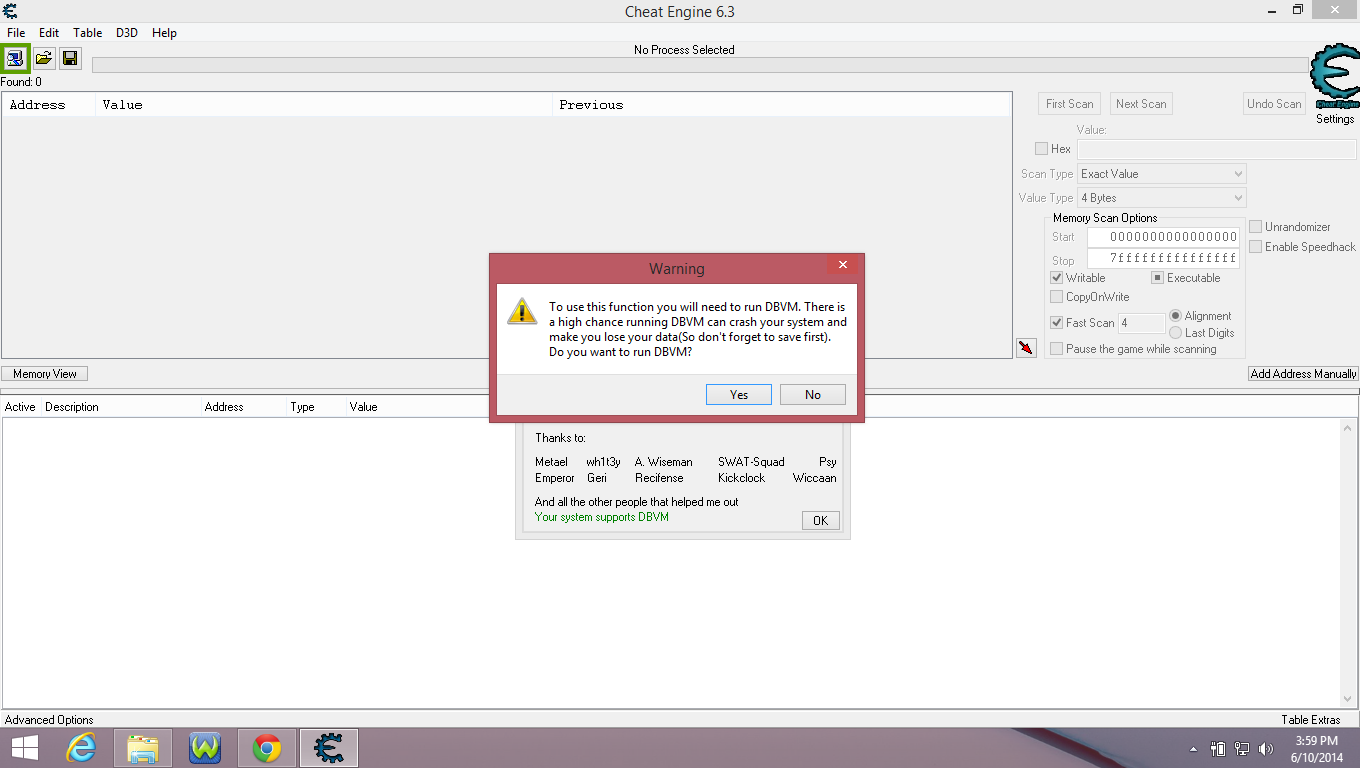Open the File menu

[x=16, y=33]
